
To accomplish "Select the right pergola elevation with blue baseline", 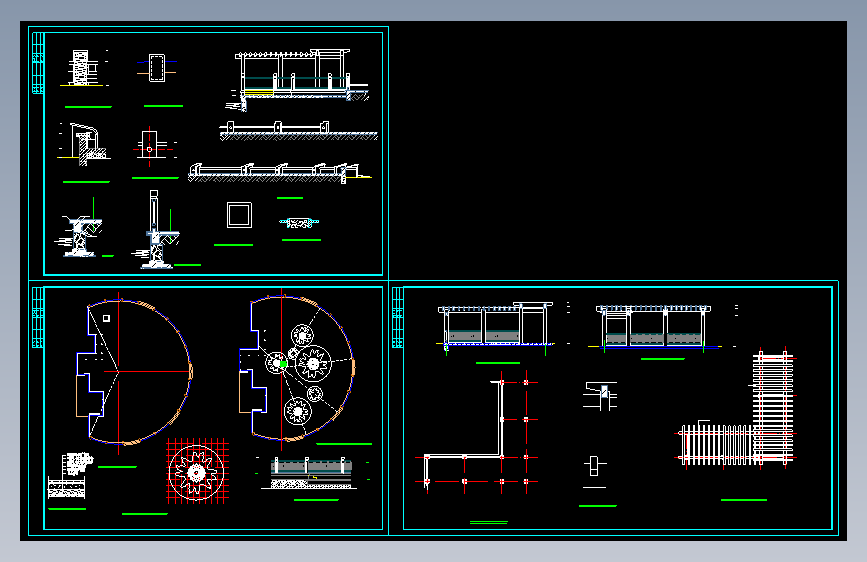I will (655, 327).
